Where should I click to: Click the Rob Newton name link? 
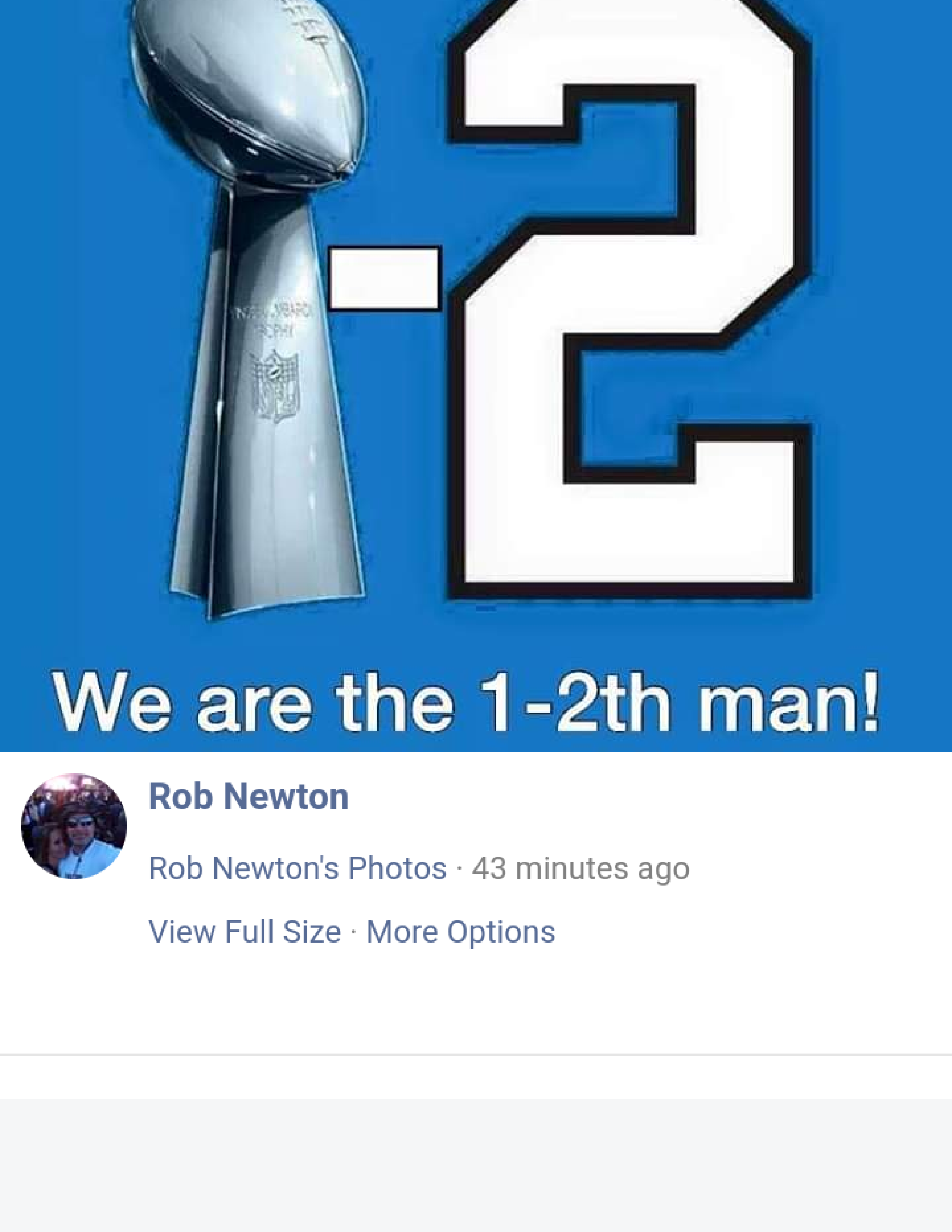coord(248,797)
